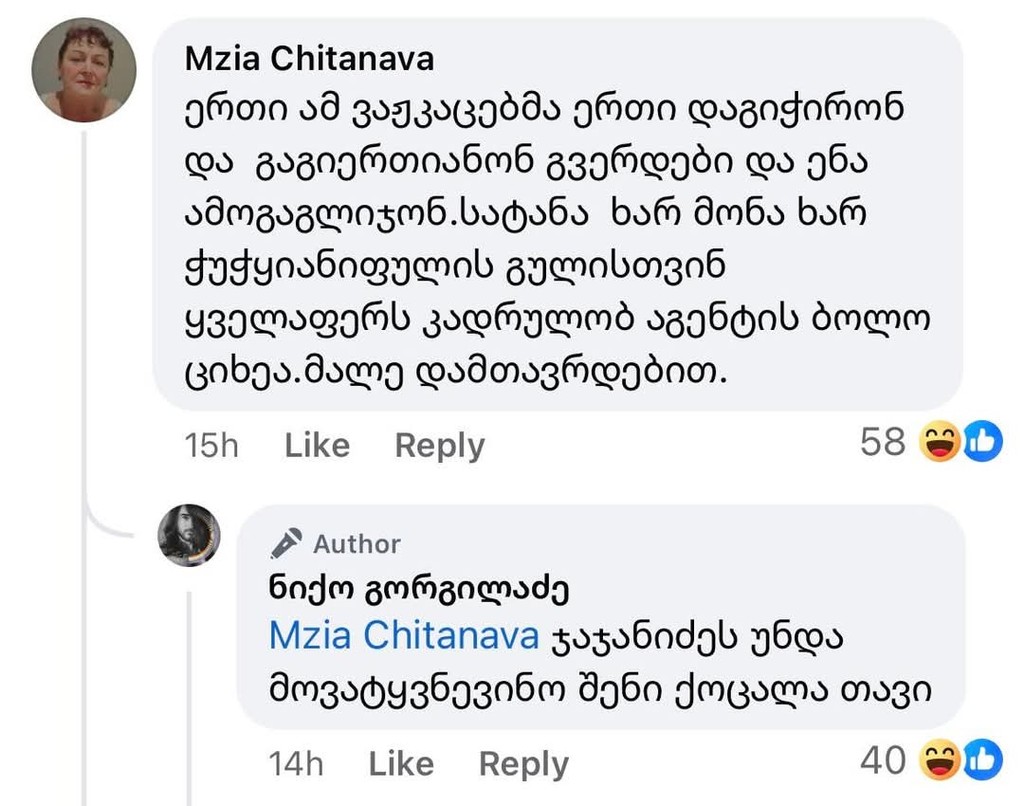View the 40 reactions count
The height and width of the screenshot is (806, 1024).
(882, 761)
